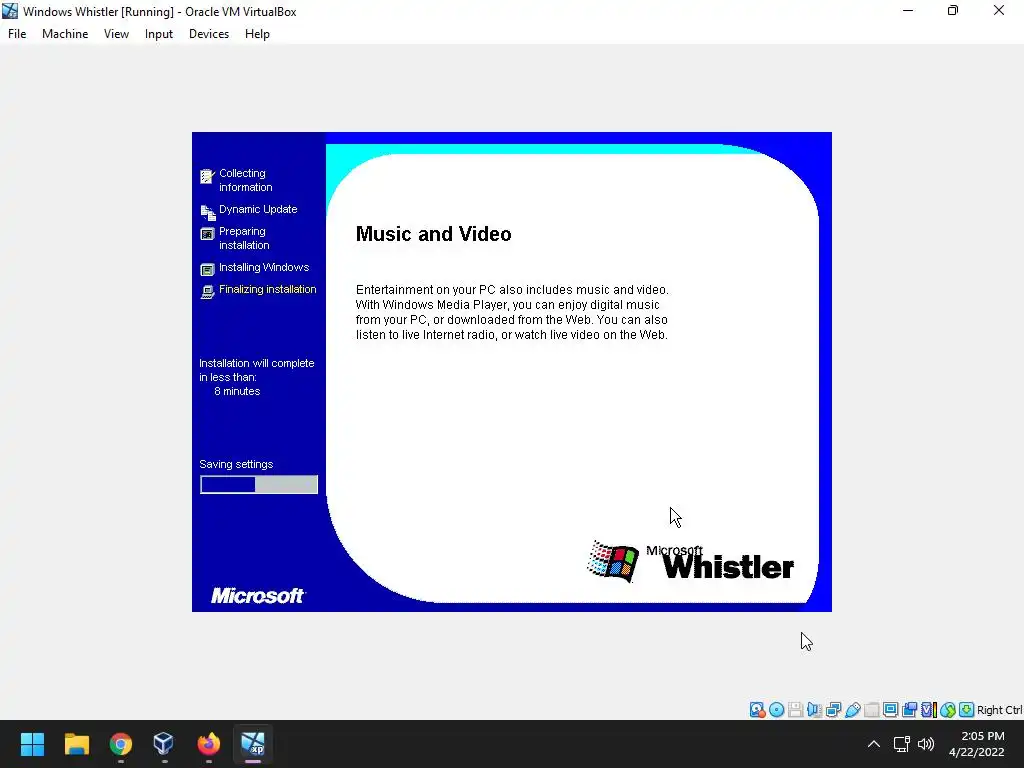Click the 8 minutes remaining text
The height and width of the screenshot is (768, 1024).
click(237, 391)
